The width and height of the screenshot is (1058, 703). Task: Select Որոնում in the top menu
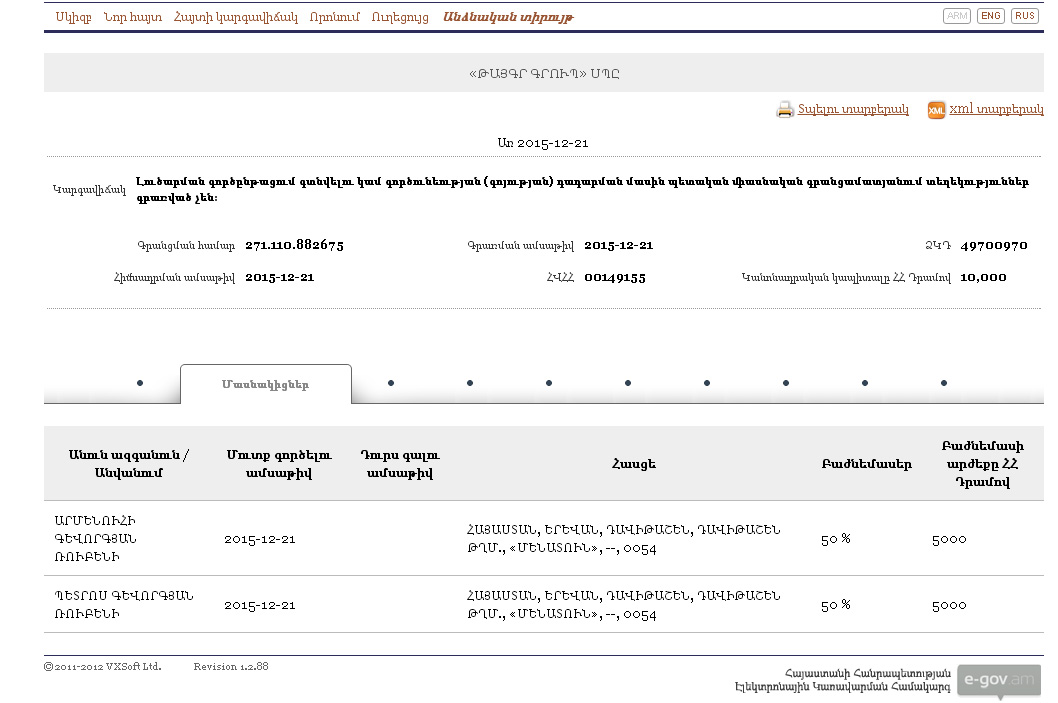tap(335, 17)
